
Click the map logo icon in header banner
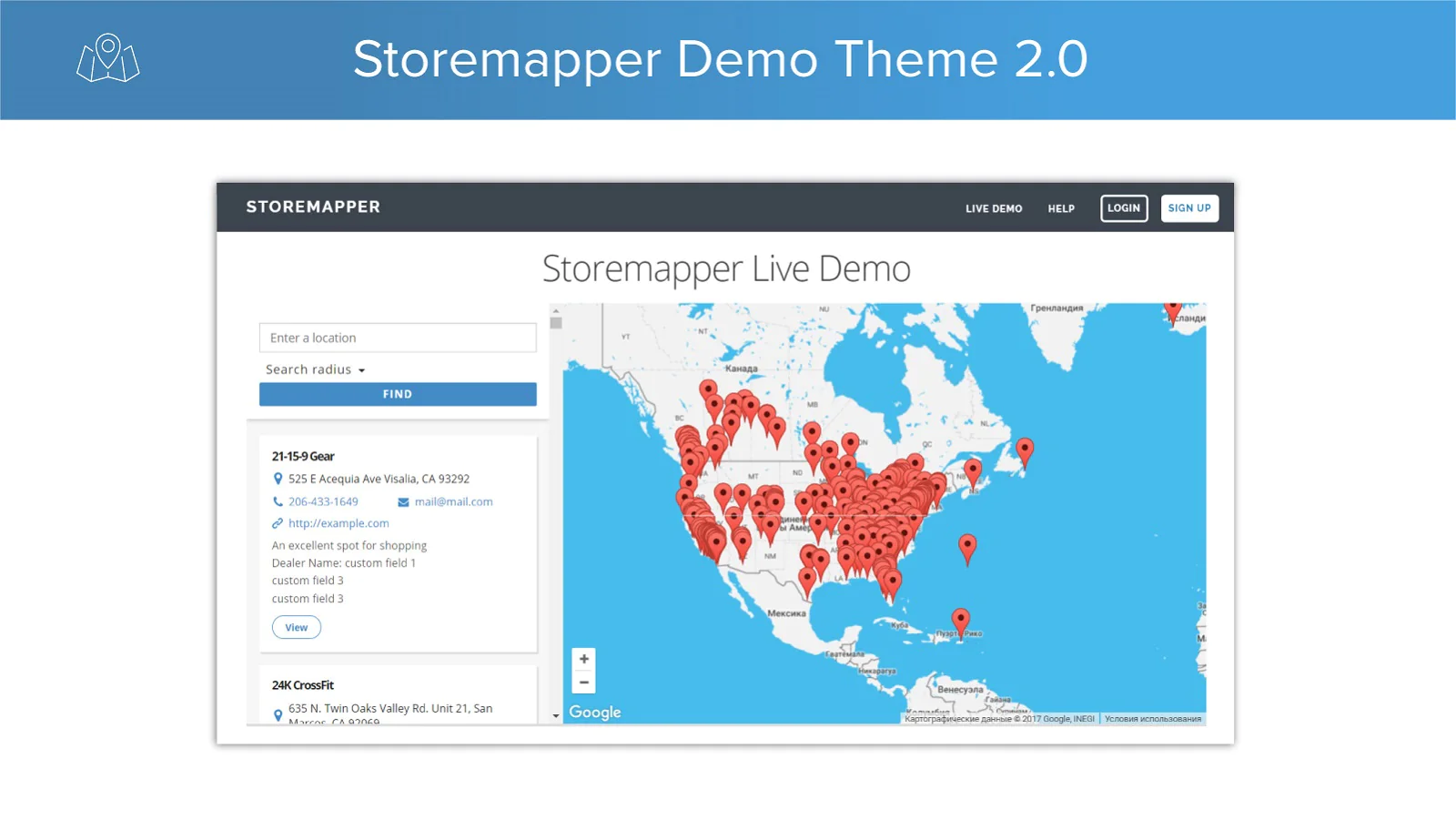tap(107, 58)
